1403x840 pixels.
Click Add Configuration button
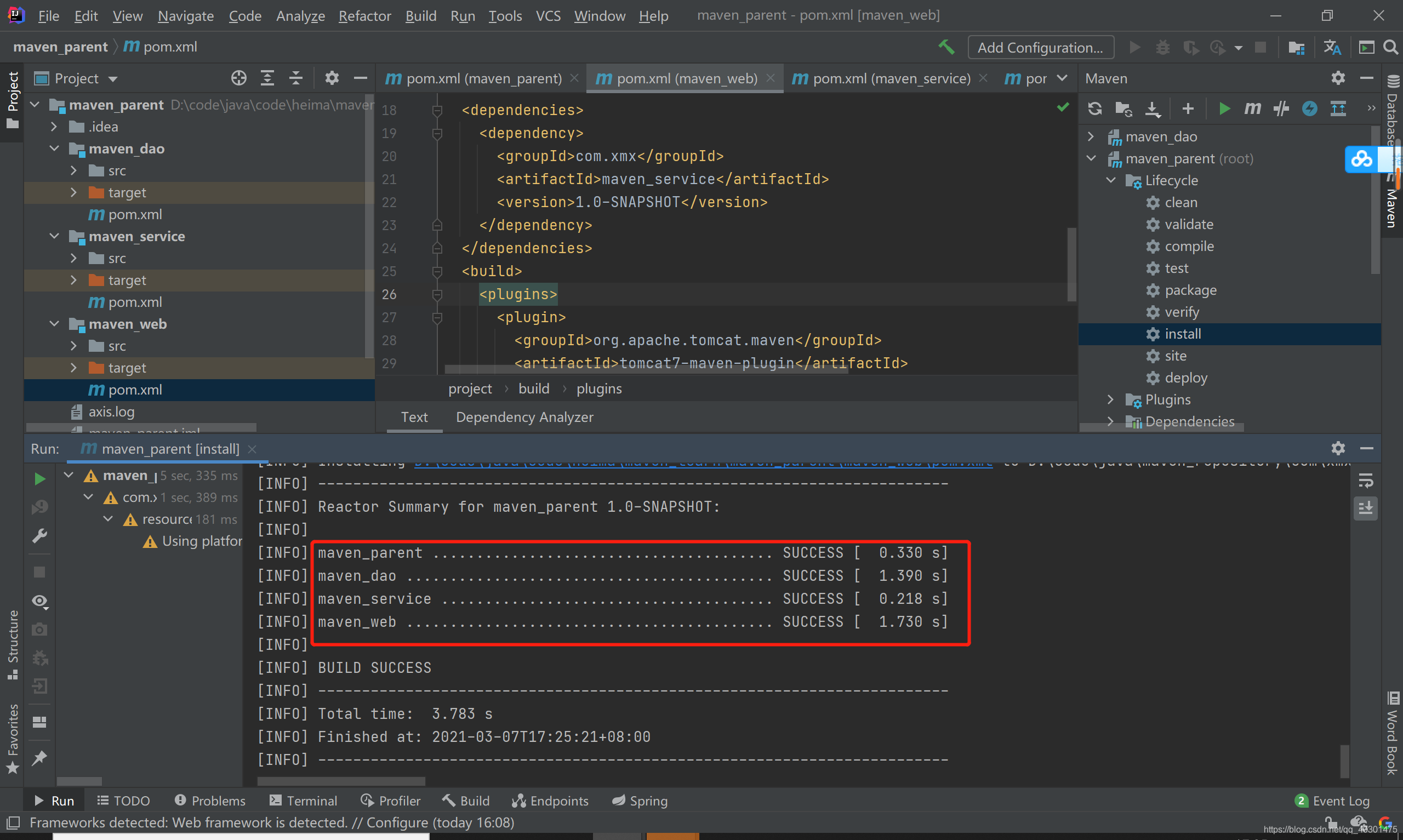pyautogui.click(x=1040, y=47)
